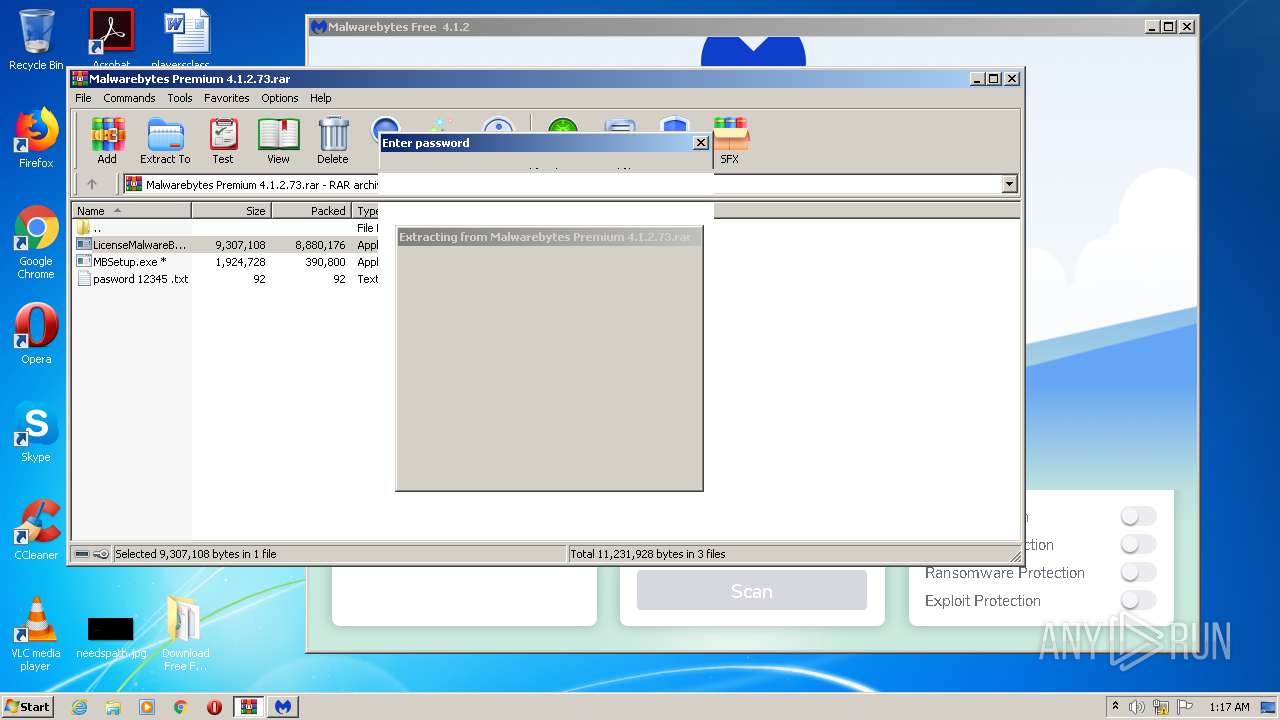Open the File menu
This screenshot has width=1280, height=720.
coord(83,98)
